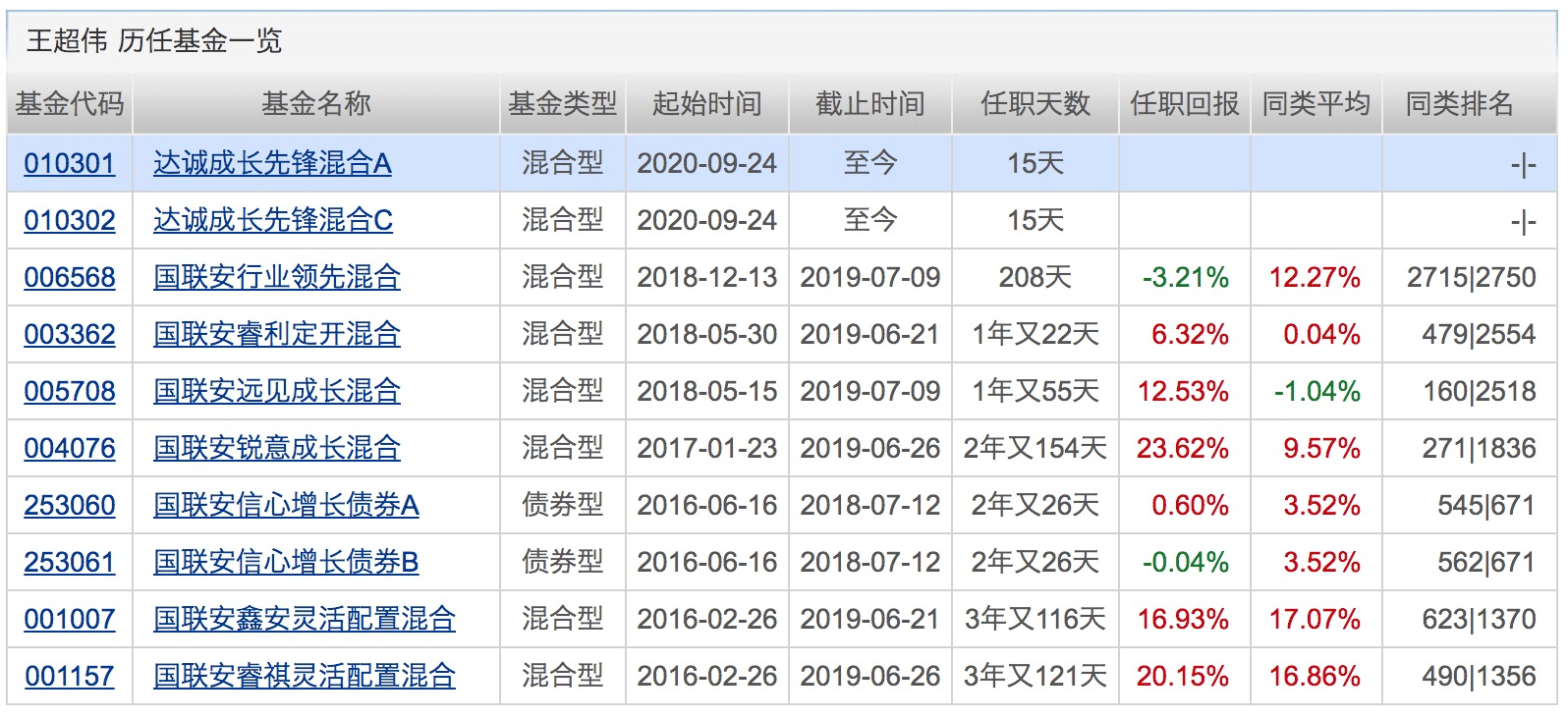Open 国联安锐意成长混合 fund page
The width and height of the screenshot is (1568, 719).
277,448
